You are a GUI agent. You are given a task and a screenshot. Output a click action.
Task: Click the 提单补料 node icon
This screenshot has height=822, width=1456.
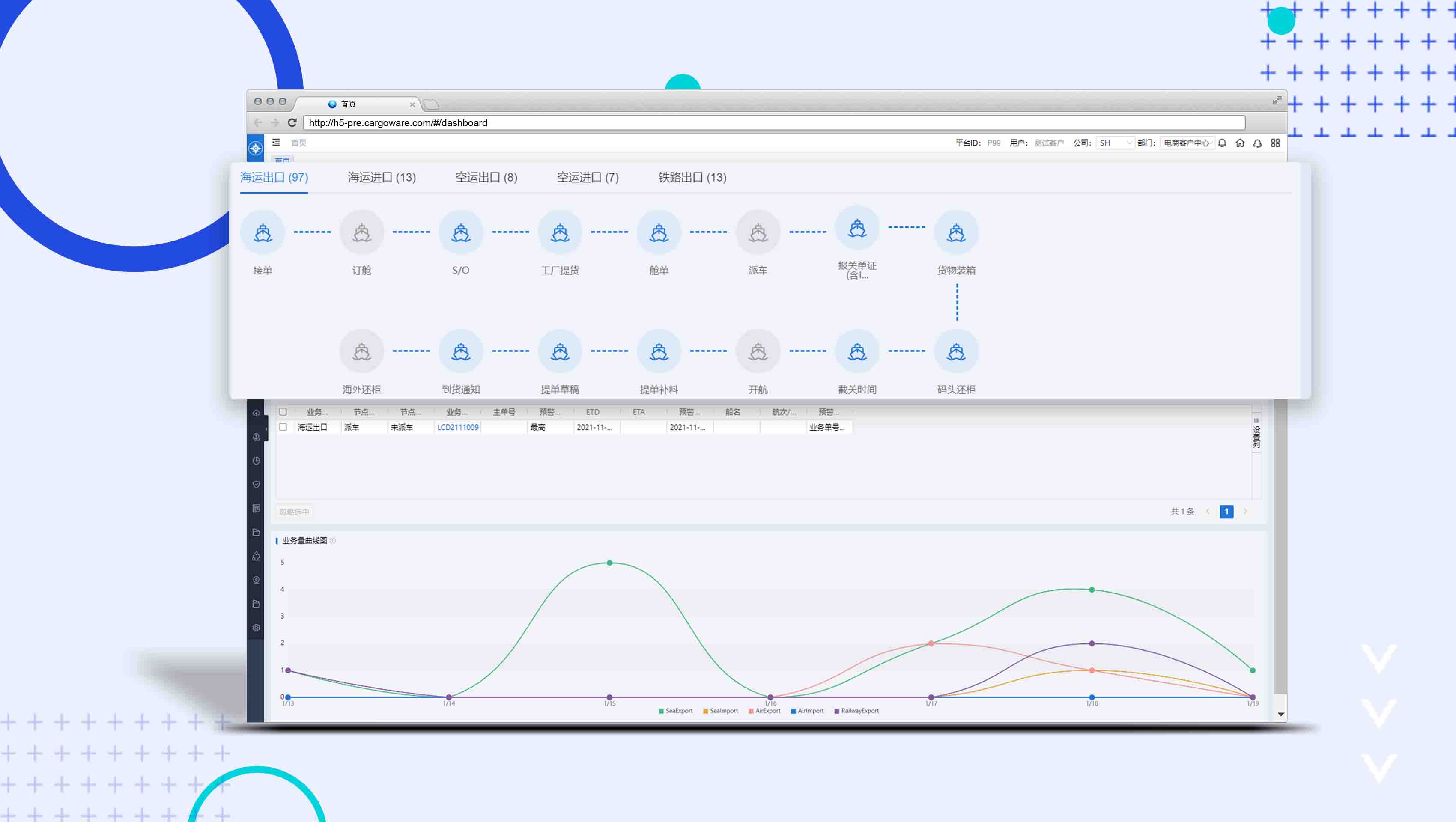(x=659, y=351)
